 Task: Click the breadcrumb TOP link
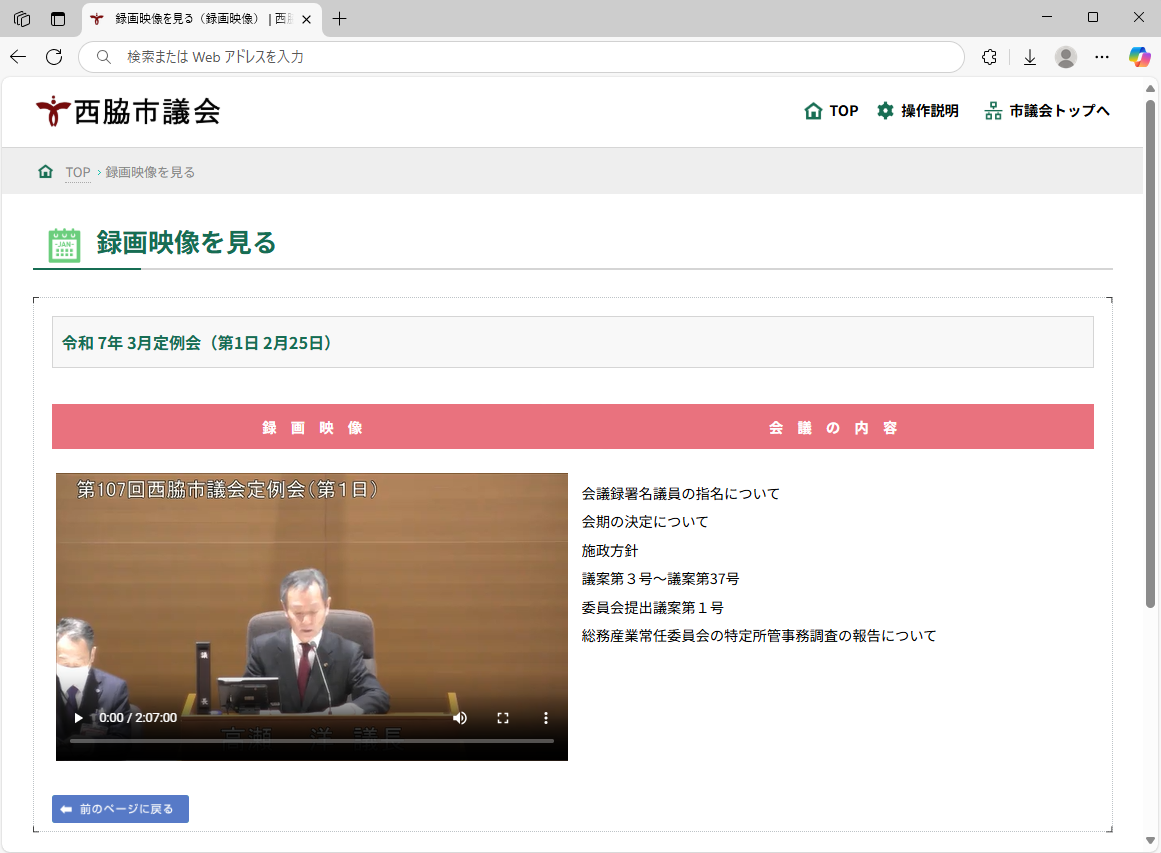coord(78,172)
